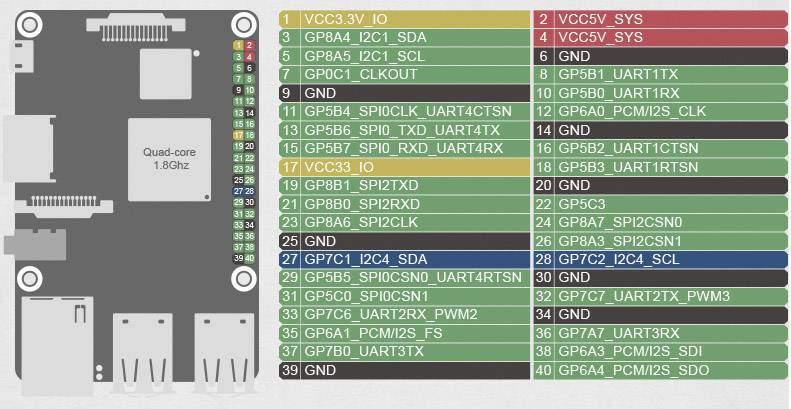Open pin 7 GP0C1_CLKOUT entry

click(x=403, y=74)
